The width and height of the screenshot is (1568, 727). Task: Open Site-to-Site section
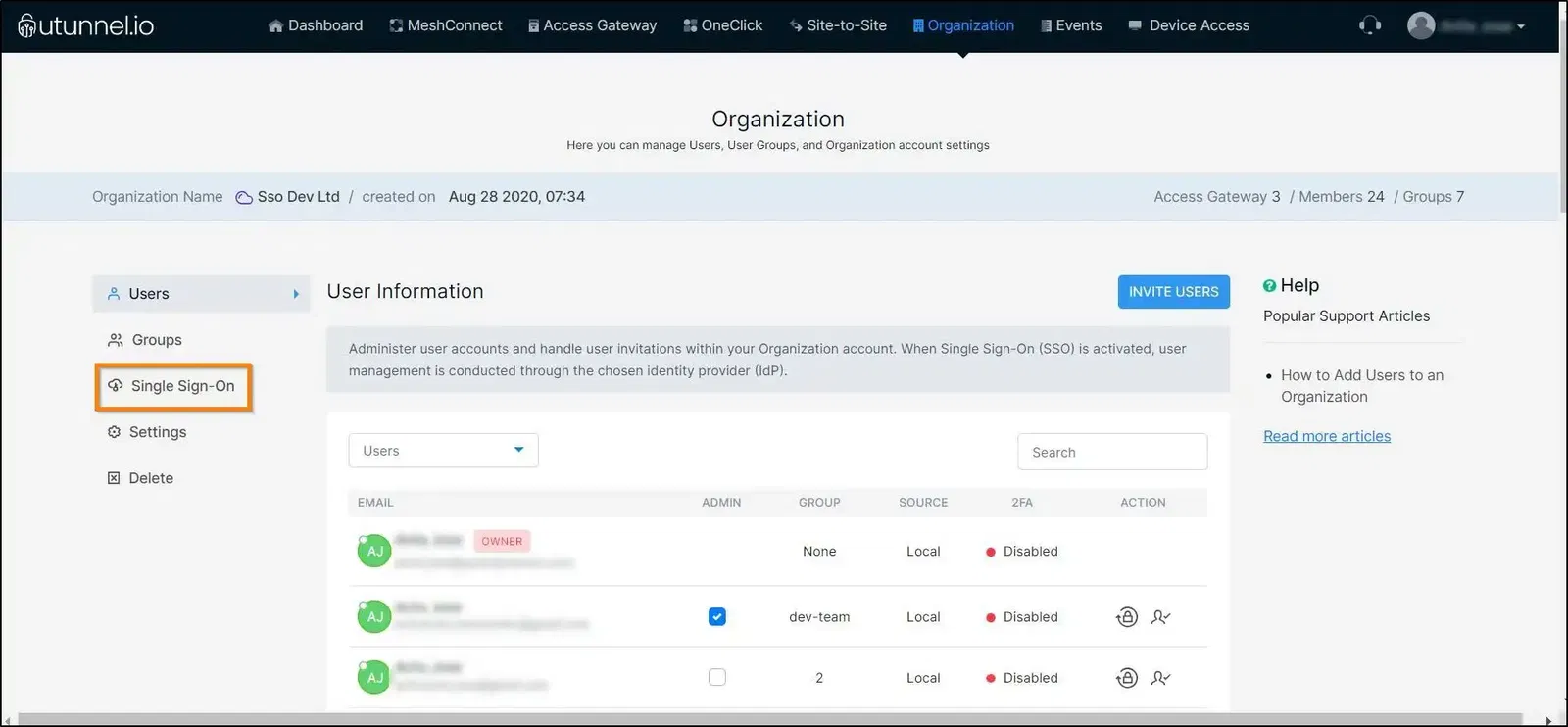click(838, 25)
